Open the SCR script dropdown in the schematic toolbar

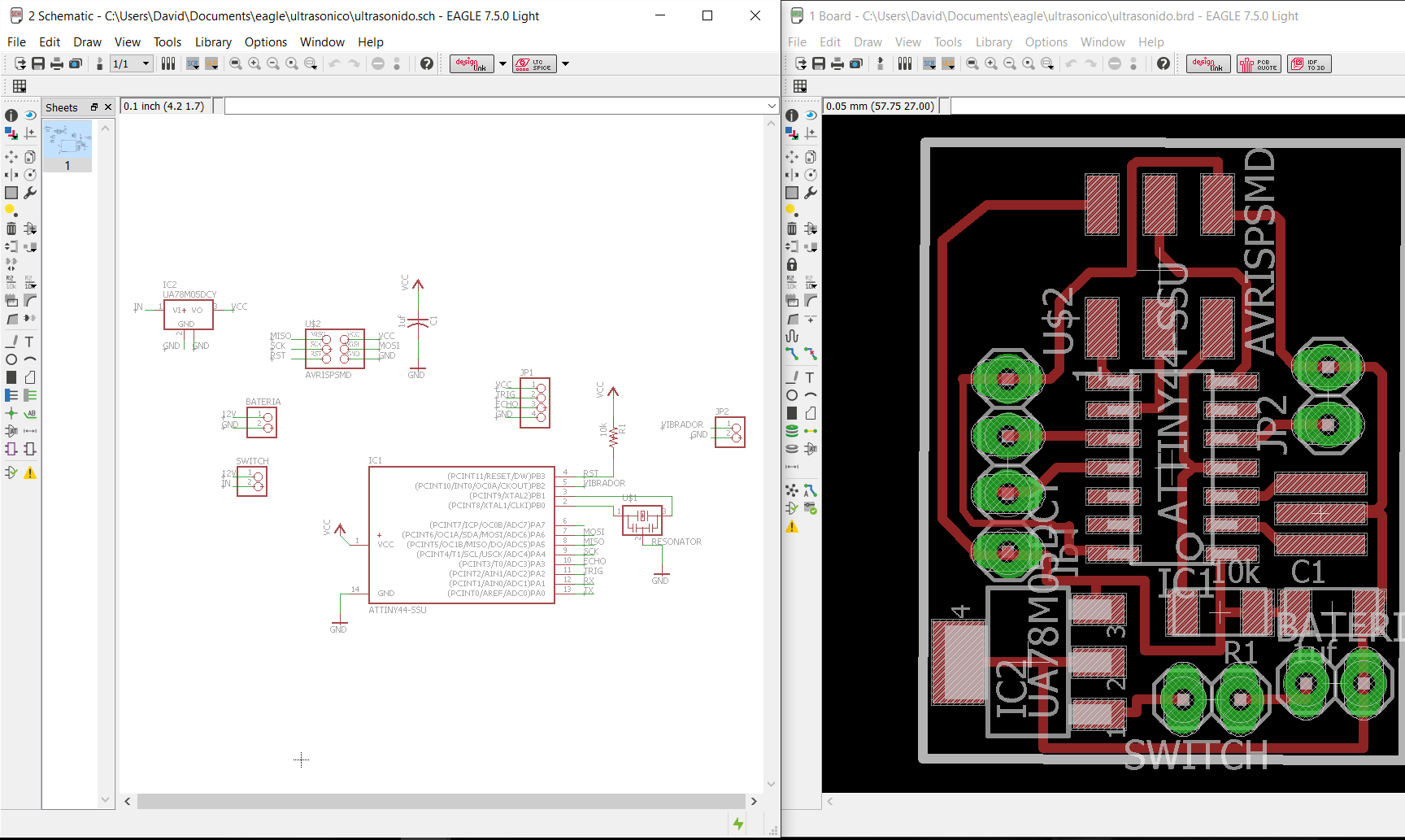[x=193, y=63]
